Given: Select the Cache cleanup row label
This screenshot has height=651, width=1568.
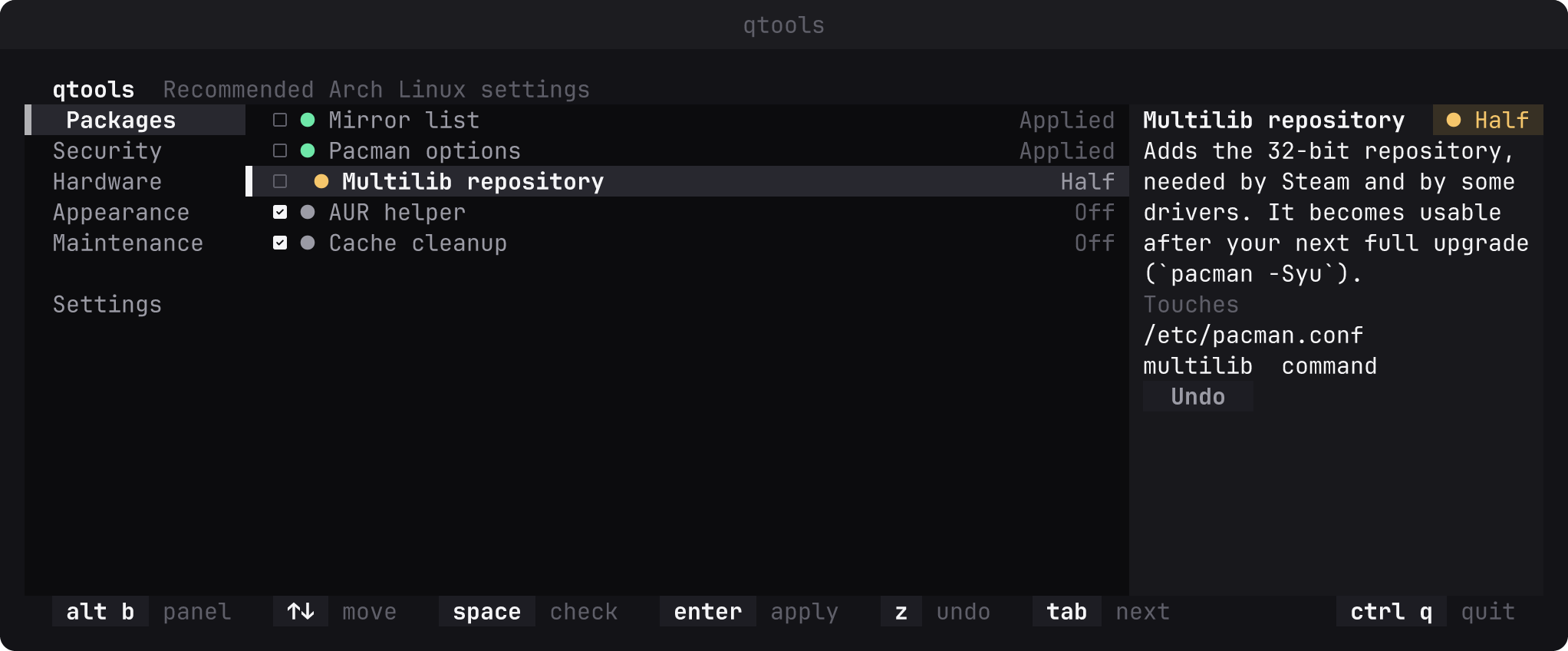Looking at the screenshot, I should (x=418, y=243).
